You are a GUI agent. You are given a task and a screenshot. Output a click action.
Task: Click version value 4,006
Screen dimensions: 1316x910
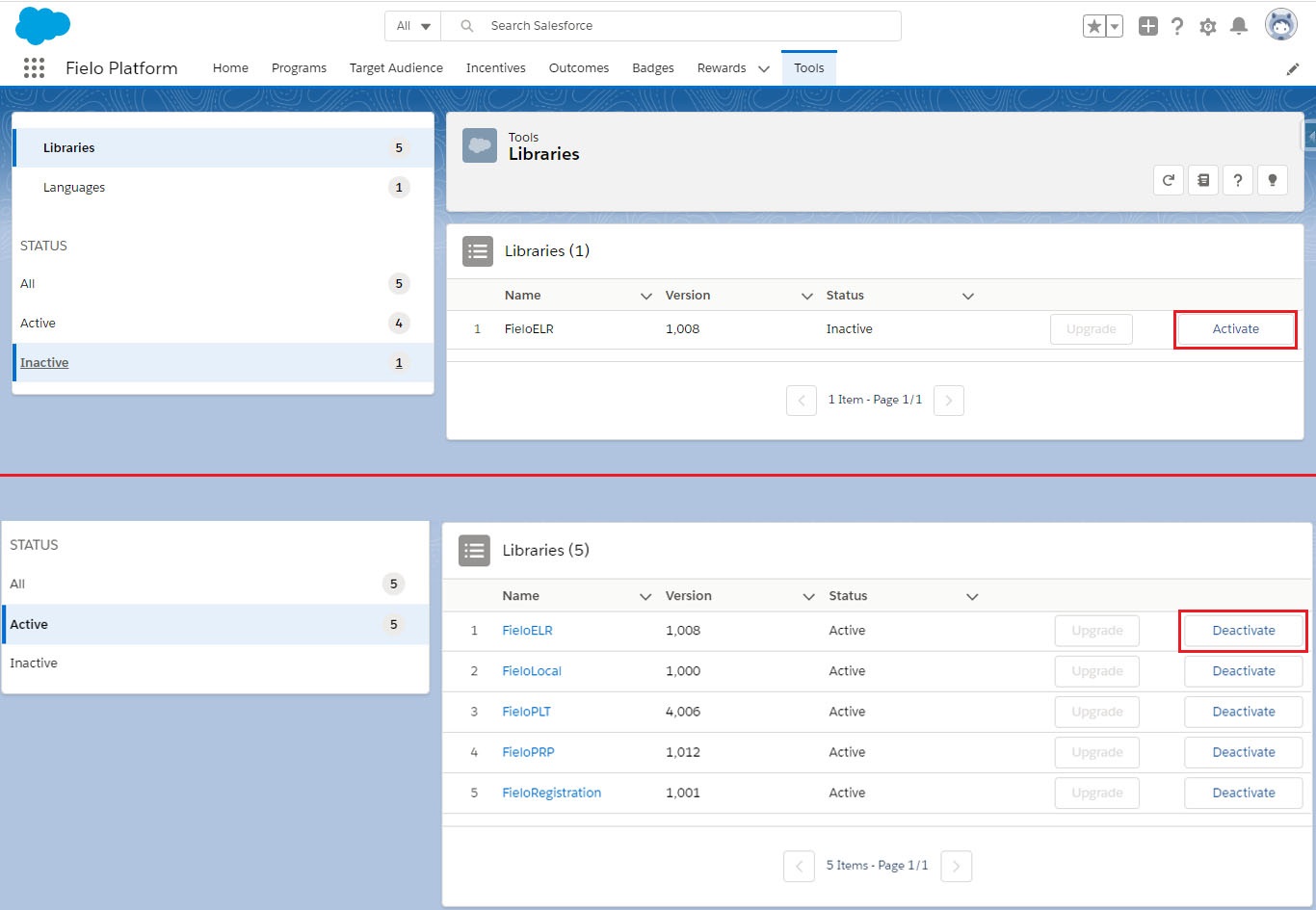point(683,712)
